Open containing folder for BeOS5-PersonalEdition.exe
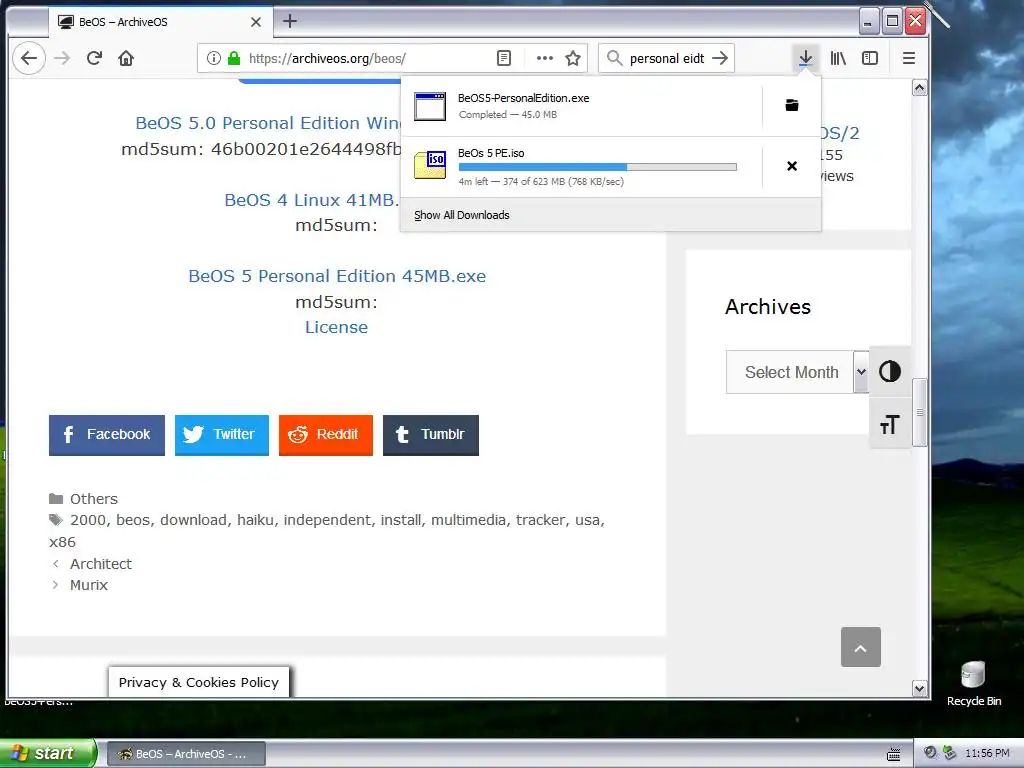Viewport: 1024px width, 768px height. click(x=792, y=105)
